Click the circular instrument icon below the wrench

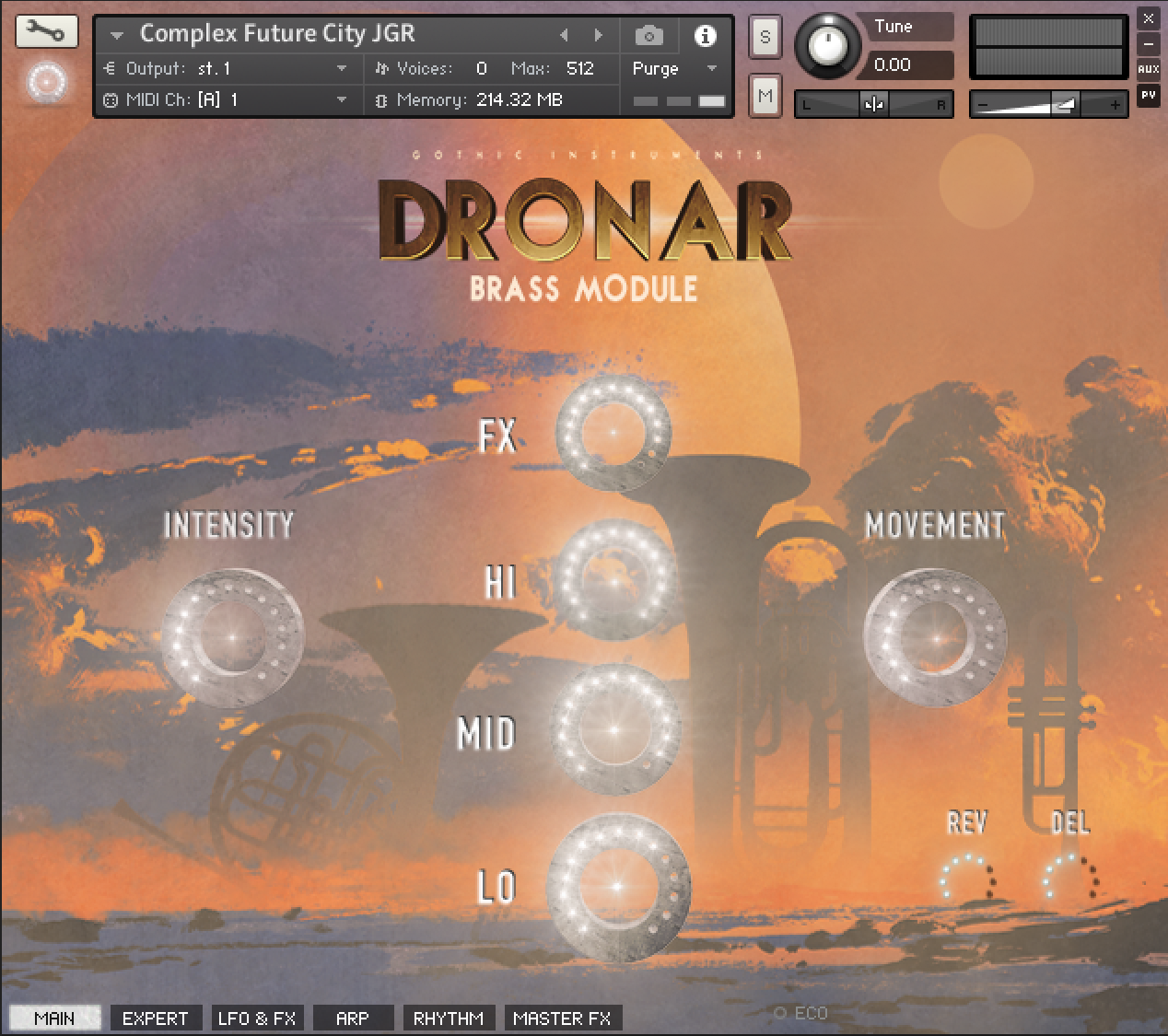tap(46, 82)
